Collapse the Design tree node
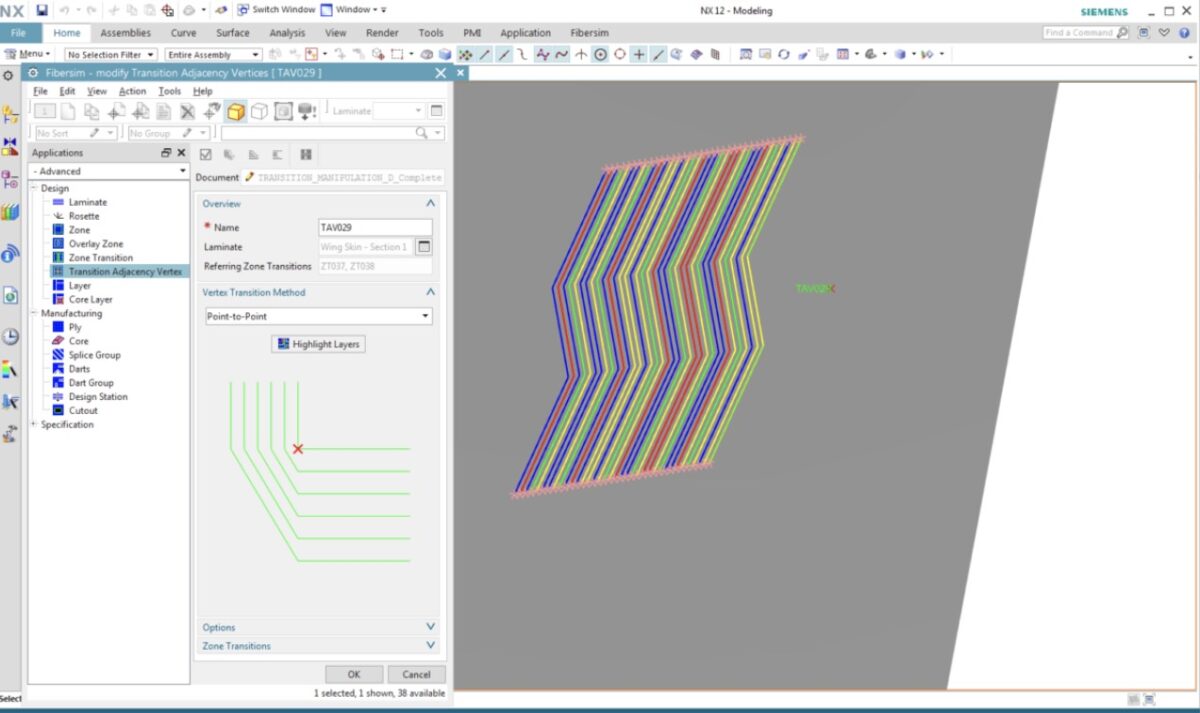 (35, 188)
